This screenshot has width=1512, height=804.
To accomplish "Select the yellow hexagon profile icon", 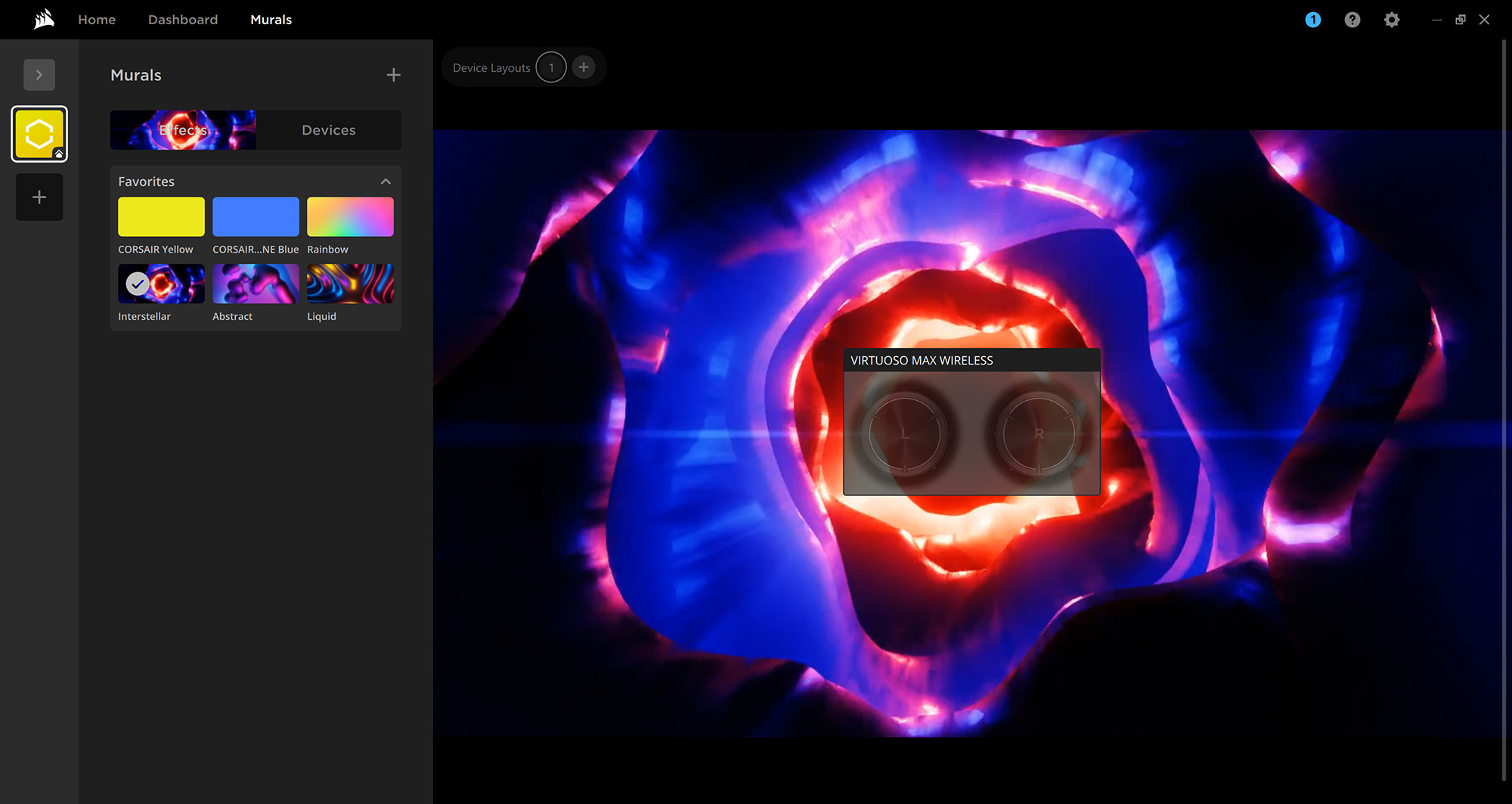I will pos(39,134).
